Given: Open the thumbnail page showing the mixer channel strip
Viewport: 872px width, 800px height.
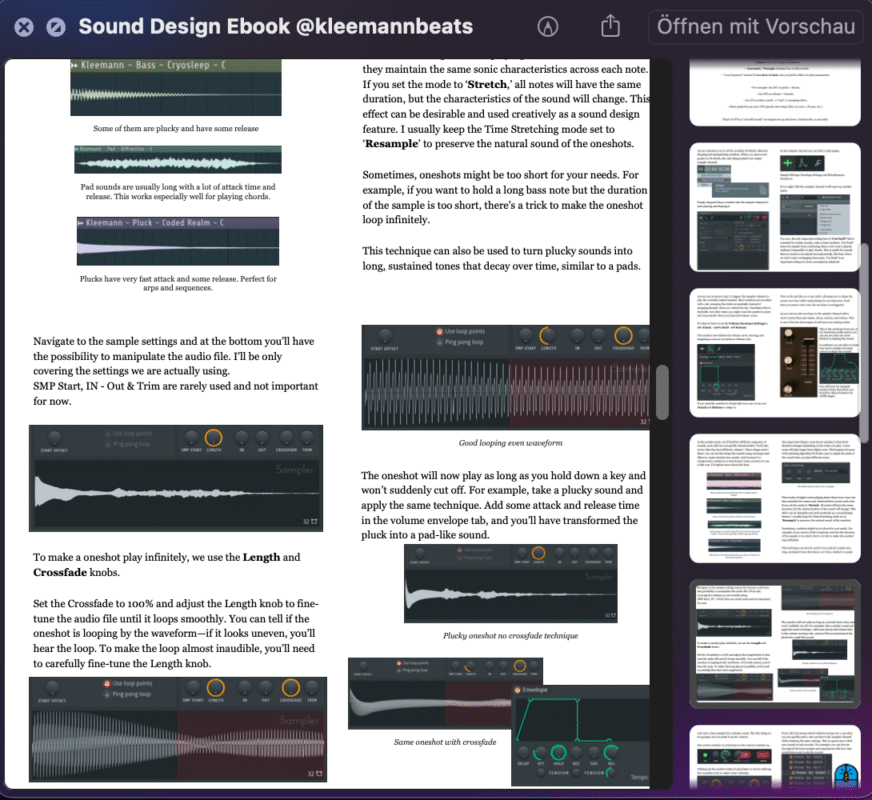Looking at the screenshot, I should (774, 352).
